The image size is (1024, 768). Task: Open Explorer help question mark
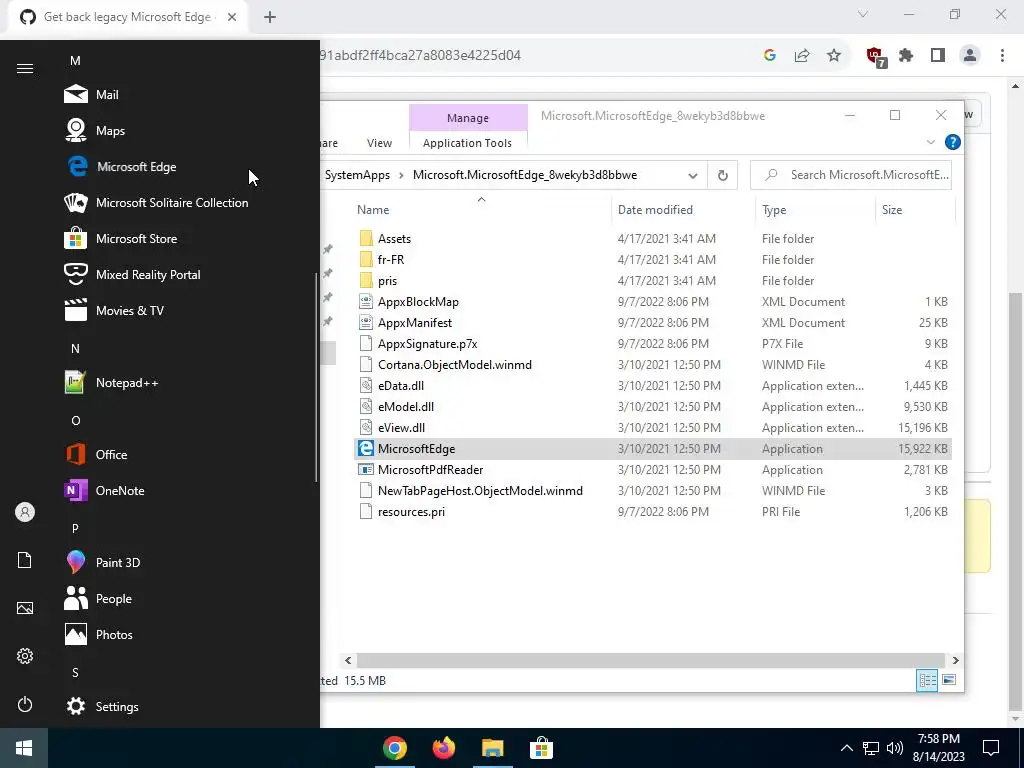click(953, 142)
